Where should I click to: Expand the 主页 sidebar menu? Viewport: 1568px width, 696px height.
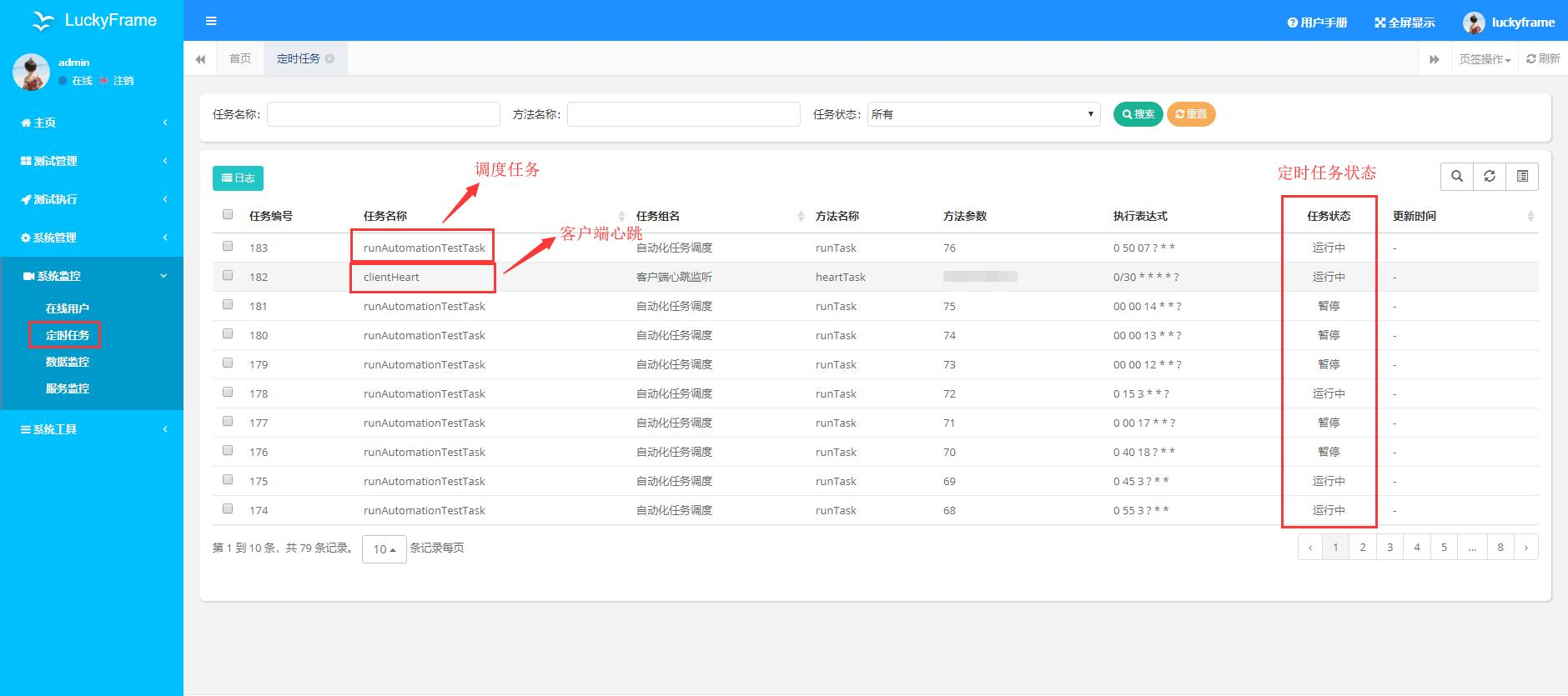click(x=92, y=123)
